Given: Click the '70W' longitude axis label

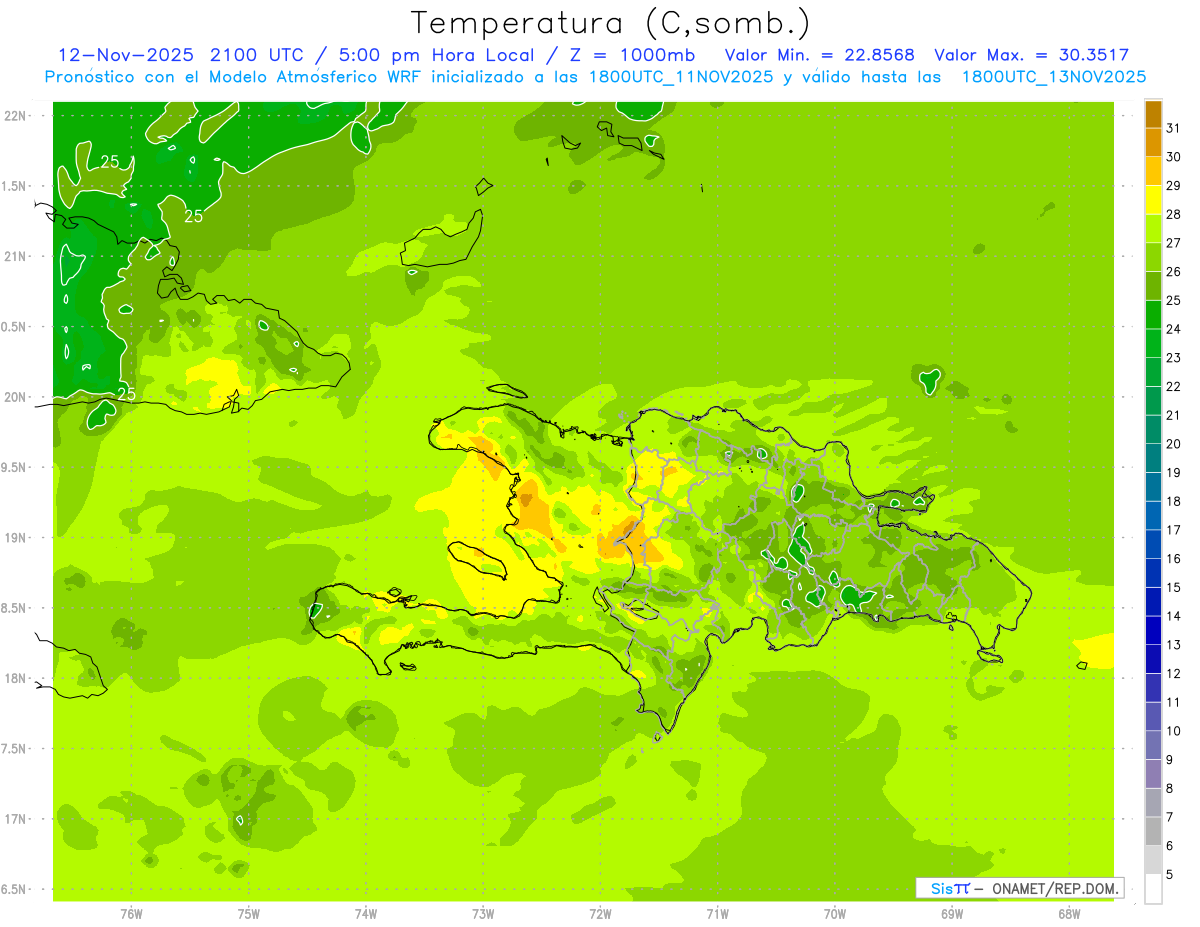Looking at the screenshot, I should click(x=835, y=914).
